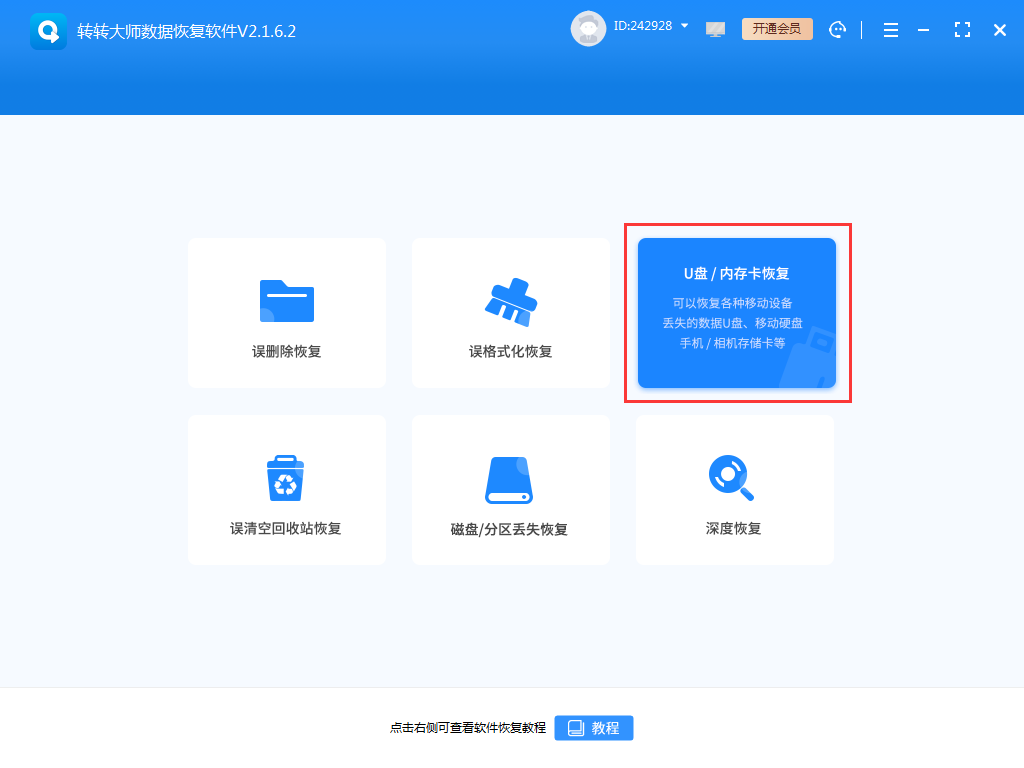Click the ID:242928 account text
The width and height of the screenshot is (1024, 768).
click(643, 26)
